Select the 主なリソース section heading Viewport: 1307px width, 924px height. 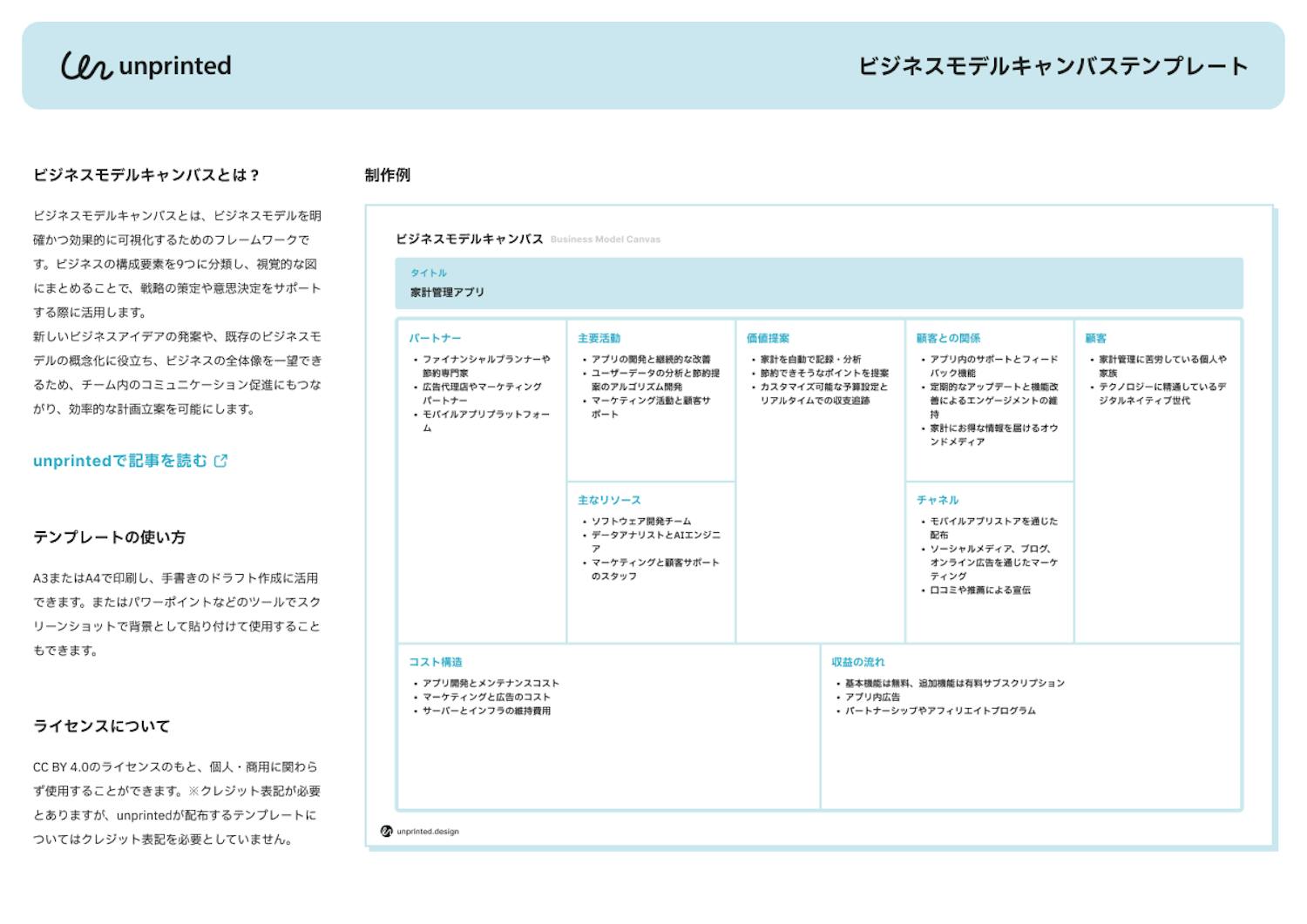click(609, 500)
